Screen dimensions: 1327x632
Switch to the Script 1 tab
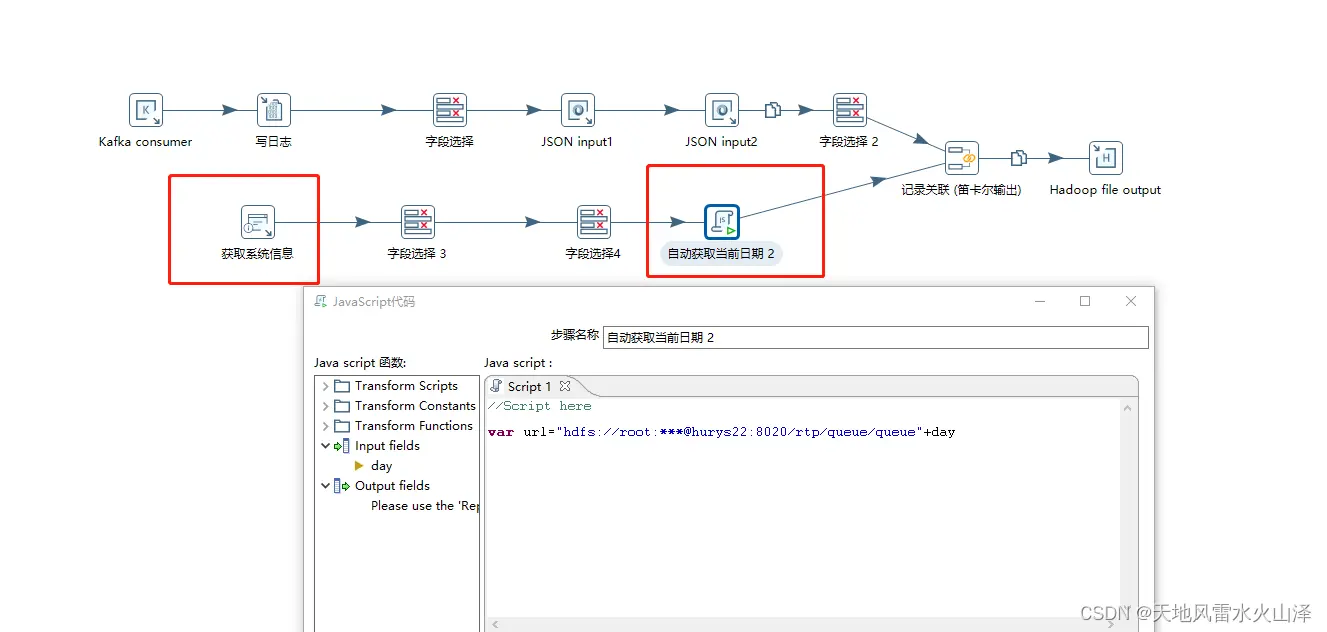(x=529, y=386)
